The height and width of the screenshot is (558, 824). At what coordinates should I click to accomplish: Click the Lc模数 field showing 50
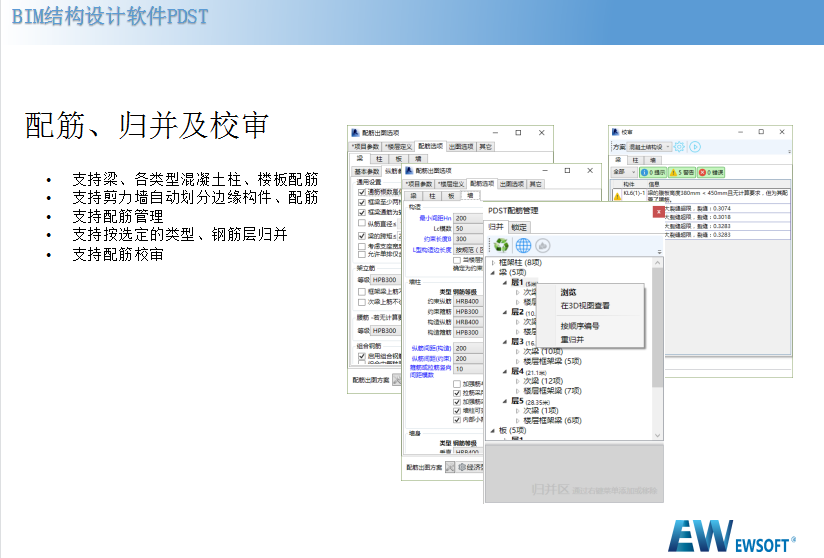tap(468, 229)
